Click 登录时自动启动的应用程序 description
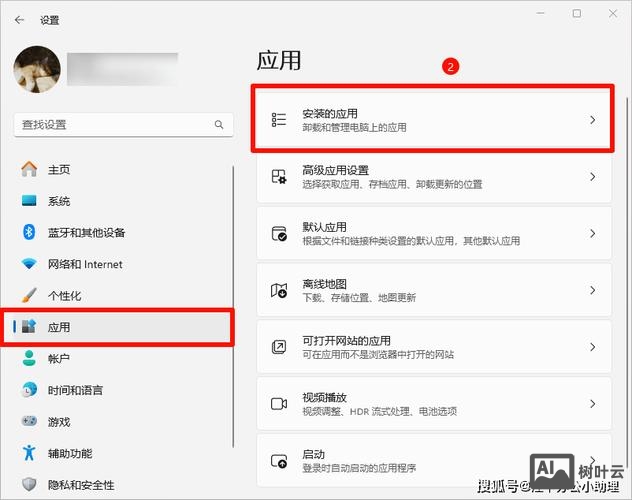 [x=359, y=469]
